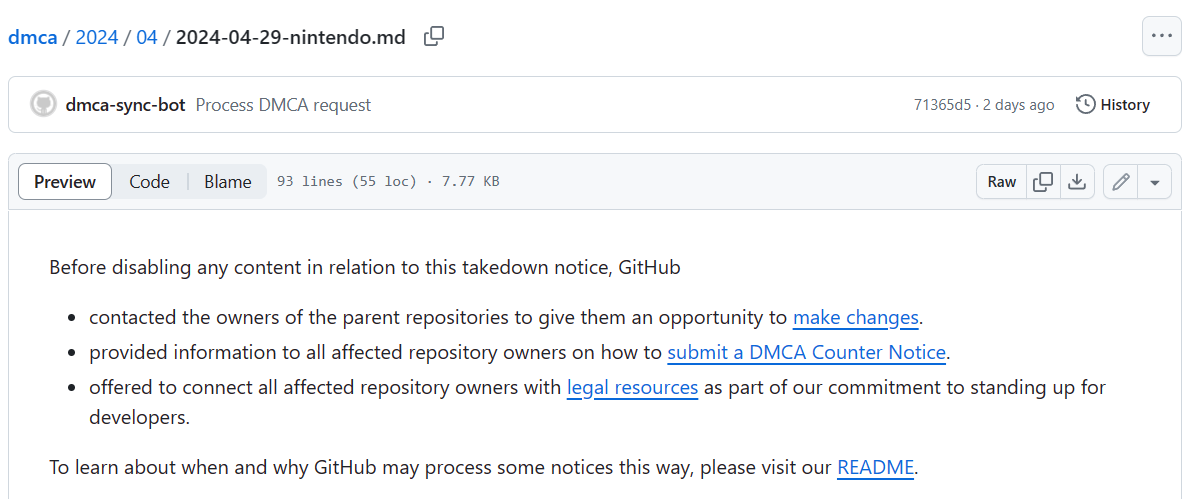Image resolution: width=1187 pixels, height=499 pixels.
Task: View commit 71365d5 details
Action: pos(942,105)
